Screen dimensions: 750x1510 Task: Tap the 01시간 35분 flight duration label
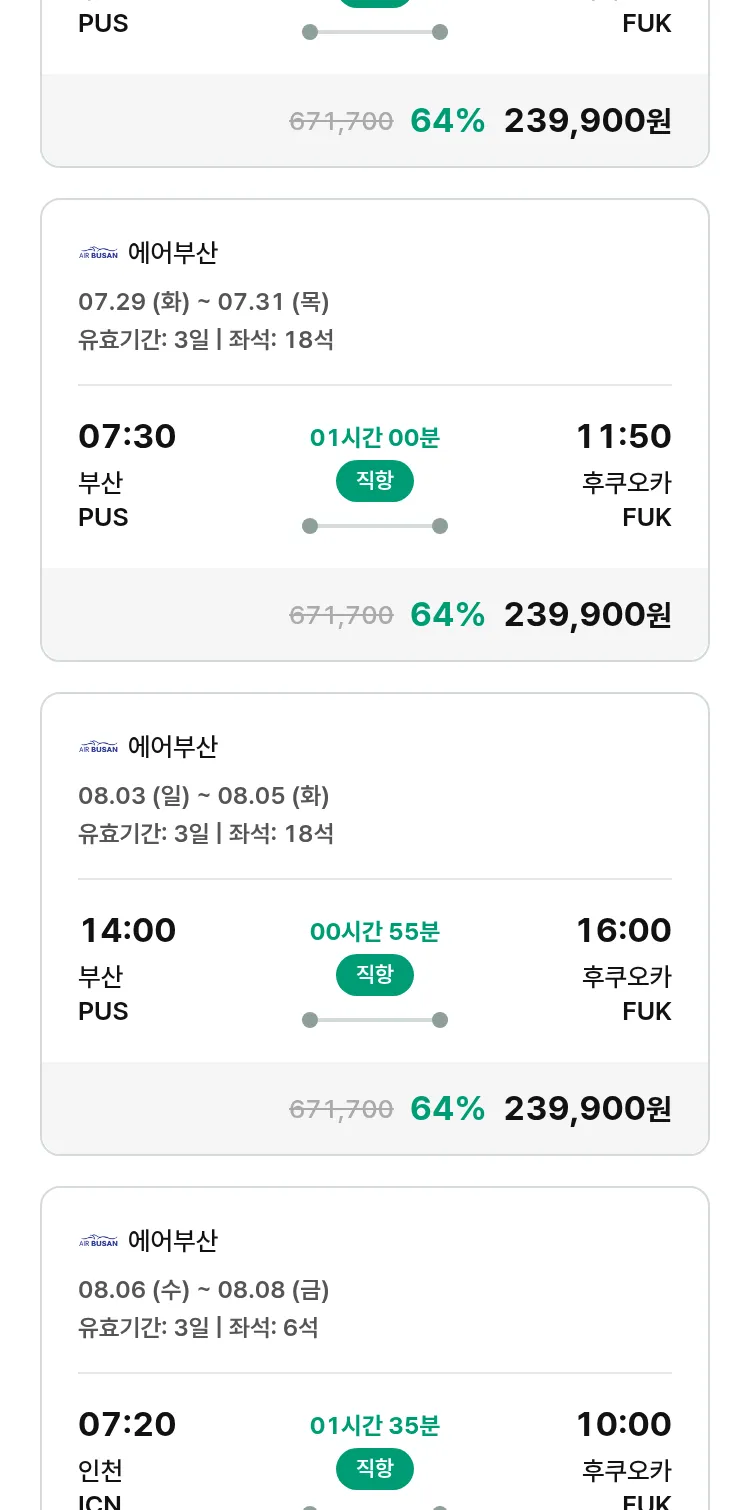click(x=375, y=1425)
